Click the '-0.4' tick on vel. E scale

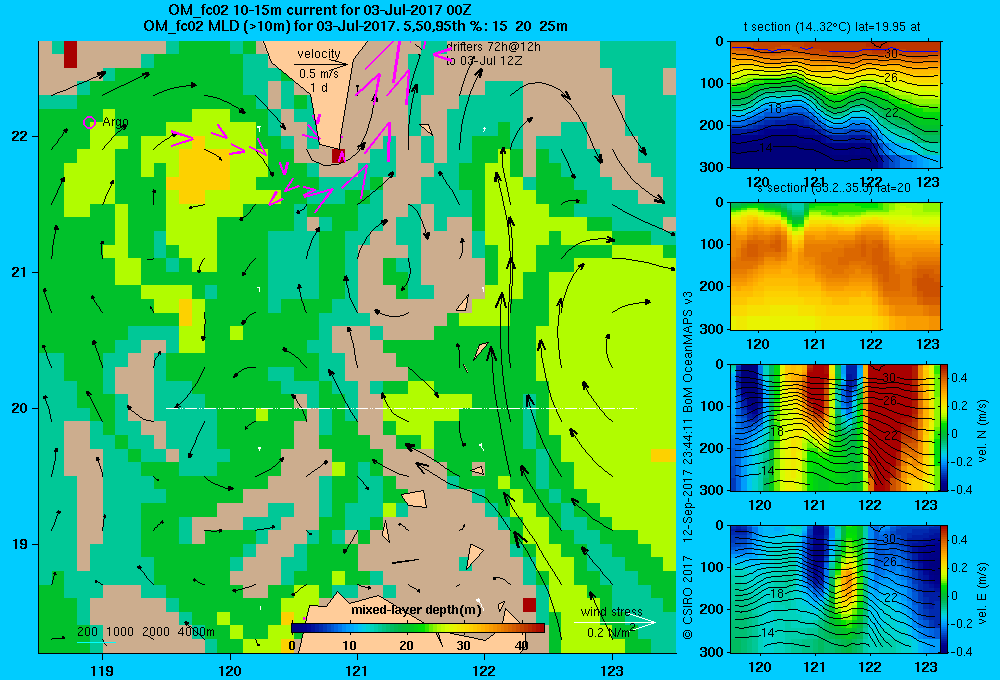[961, 651]
